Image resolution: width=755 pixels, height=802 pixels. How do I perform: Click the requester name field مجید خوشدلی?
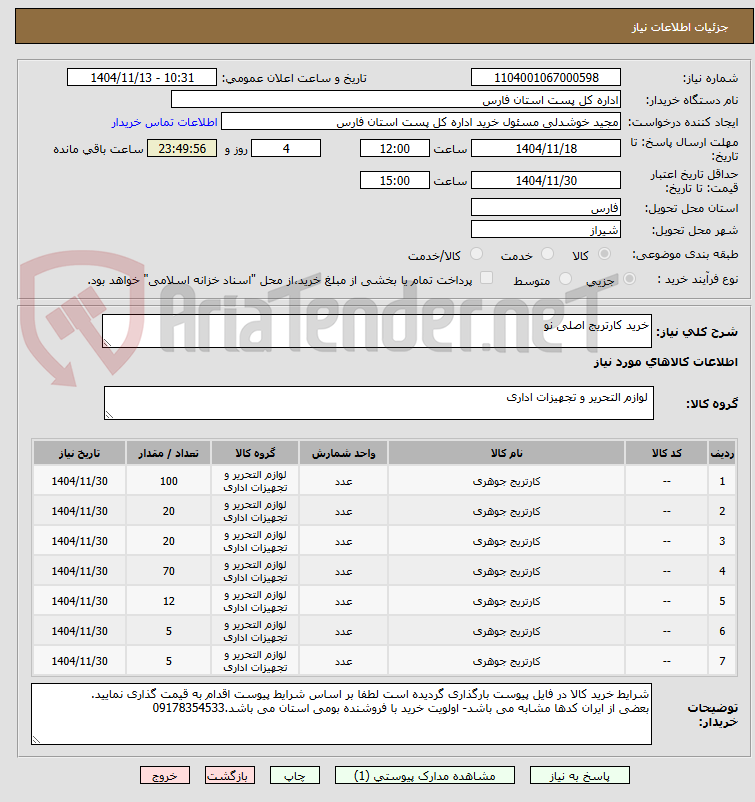pyautogui.click(x=421, y=122)
